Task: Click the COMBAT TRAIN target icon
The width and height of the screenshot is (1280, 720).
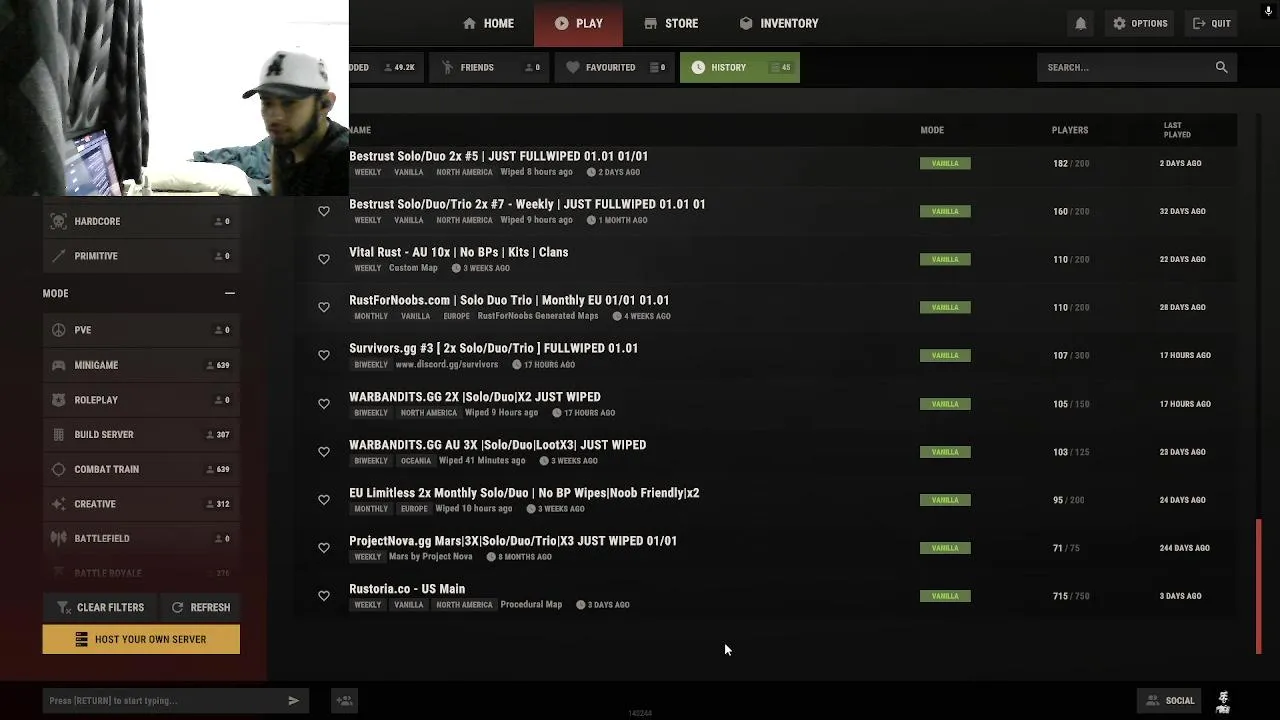Action: coord(58,469)
